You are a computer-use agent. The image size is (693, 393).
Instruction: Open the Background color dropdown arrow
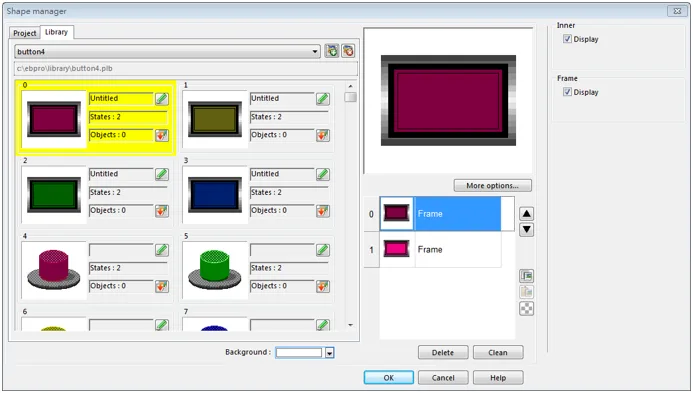pos(329,353)
